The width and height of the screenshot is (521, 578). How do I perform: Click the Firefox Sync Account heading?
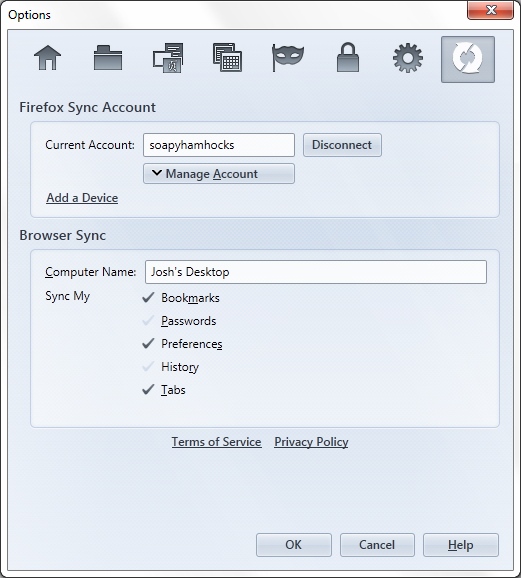click(x=87, y=107)
